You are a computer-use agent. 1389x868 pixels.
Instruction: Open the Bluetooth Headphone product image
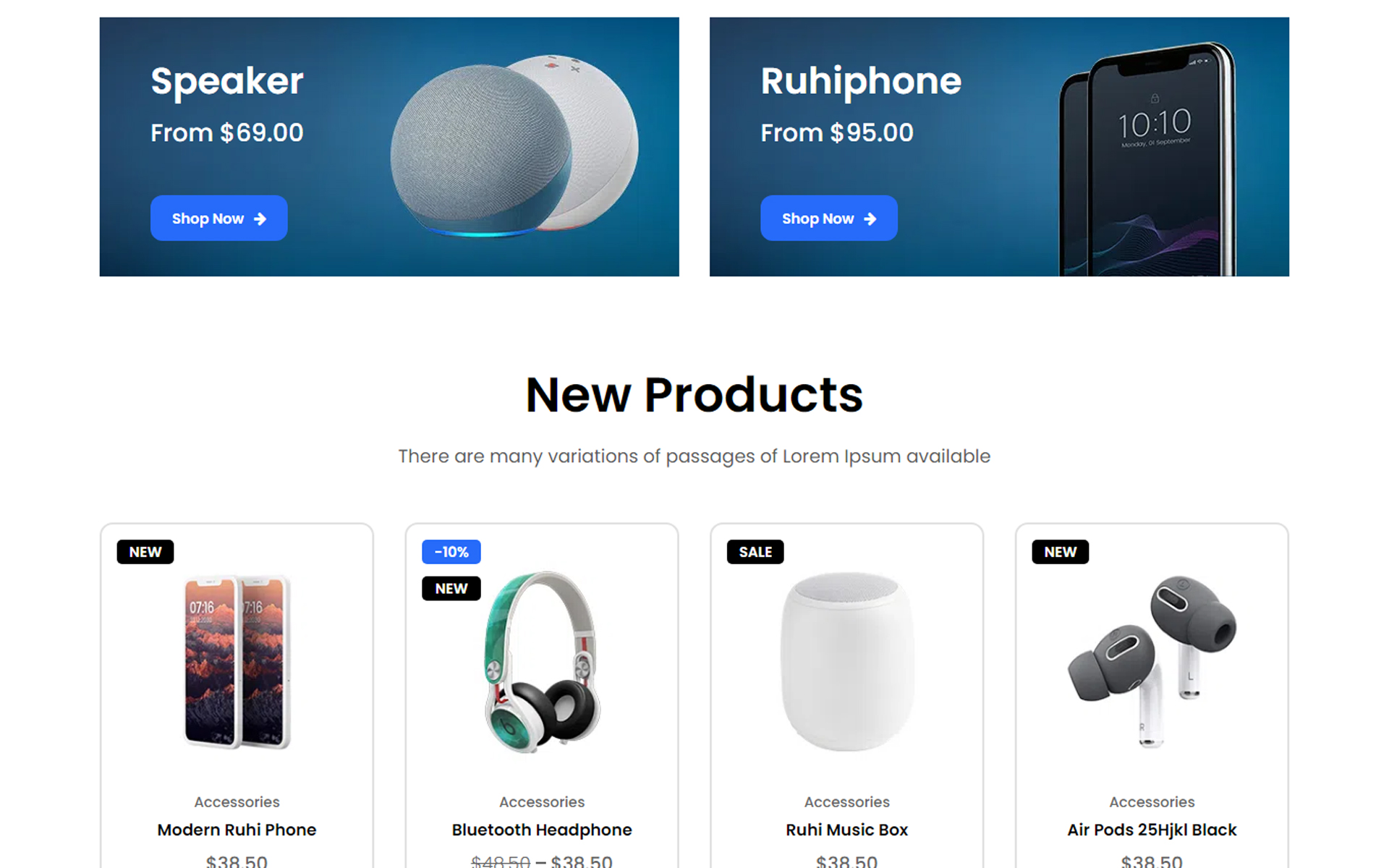click(542, 662)
